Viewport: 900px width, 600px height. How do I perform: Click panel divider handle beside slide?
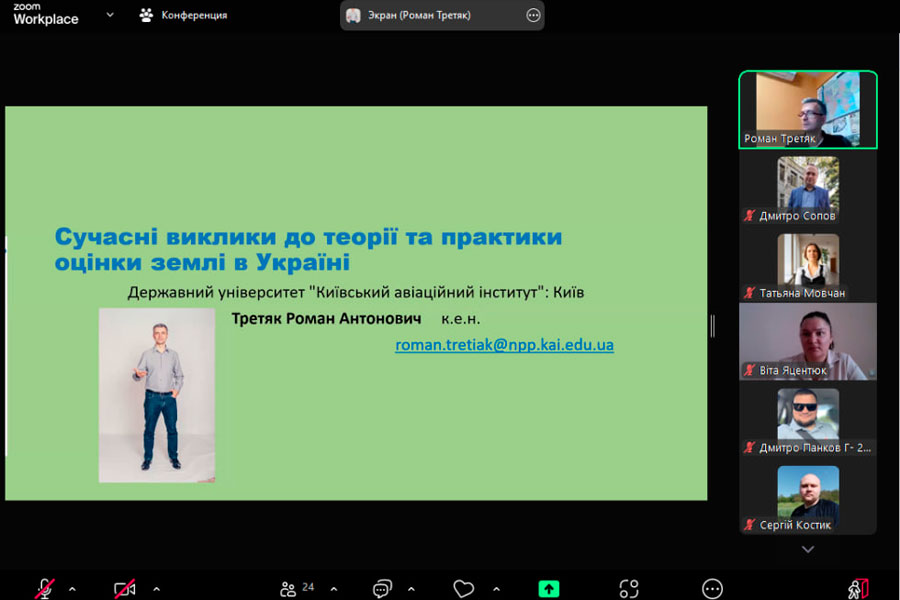coord(712,326)
